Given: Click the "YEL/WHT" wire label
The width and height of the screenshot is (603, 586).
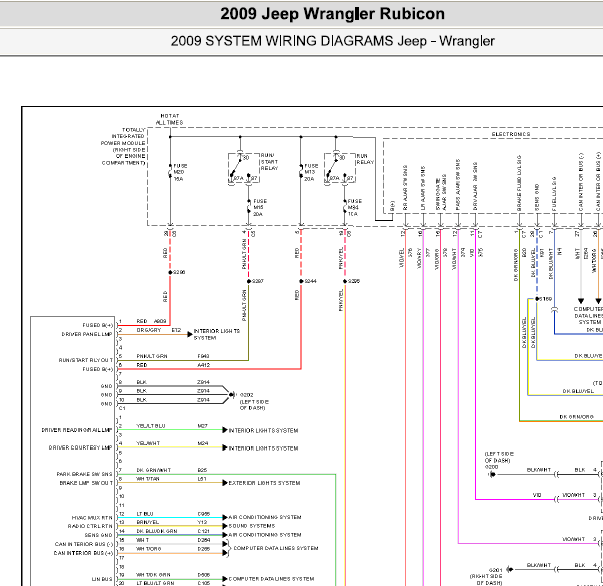Looking at the screenshot, I should [x=148, y=443].
